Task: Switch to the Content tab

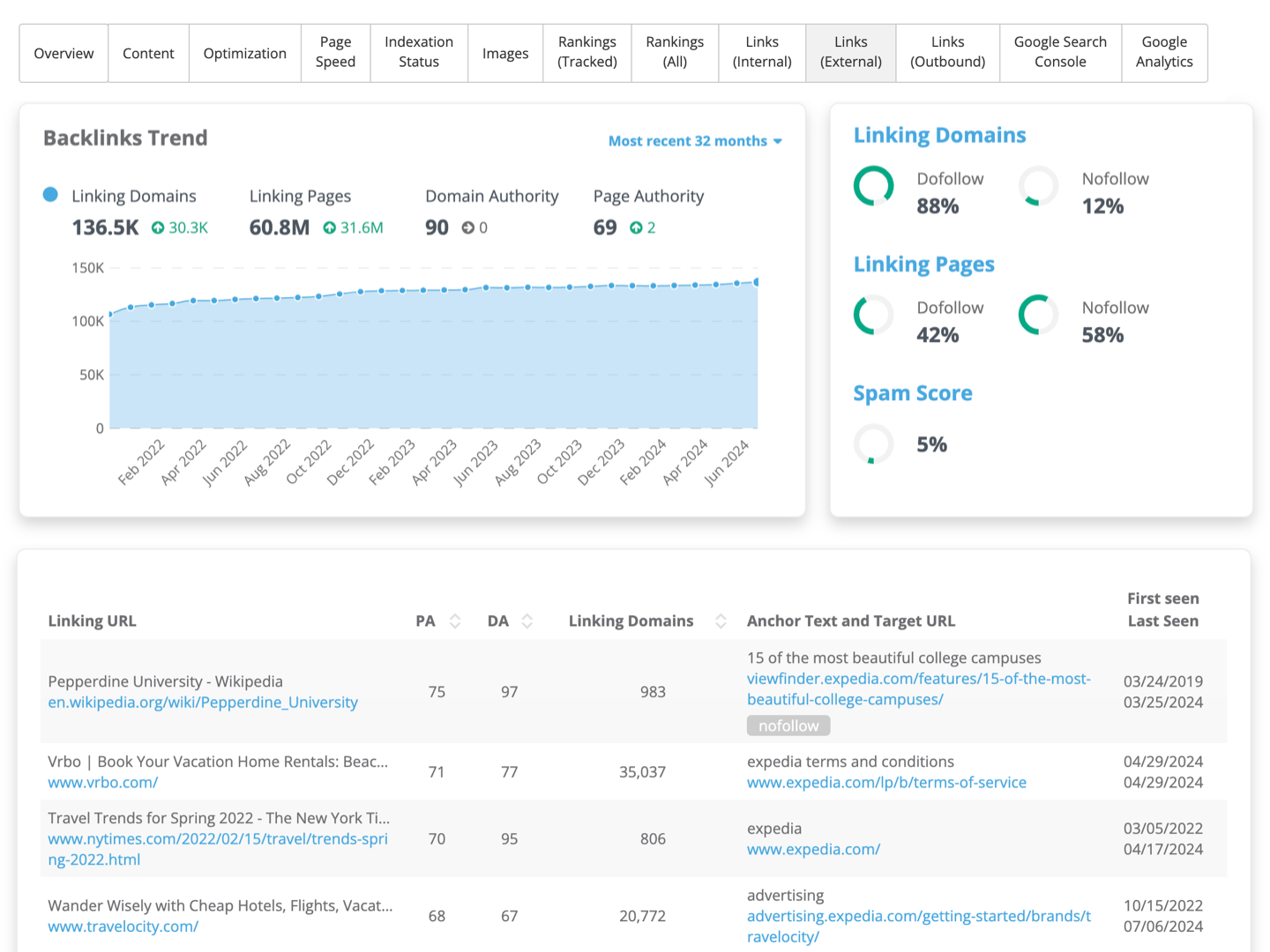Action: click(x=148, y=54)
